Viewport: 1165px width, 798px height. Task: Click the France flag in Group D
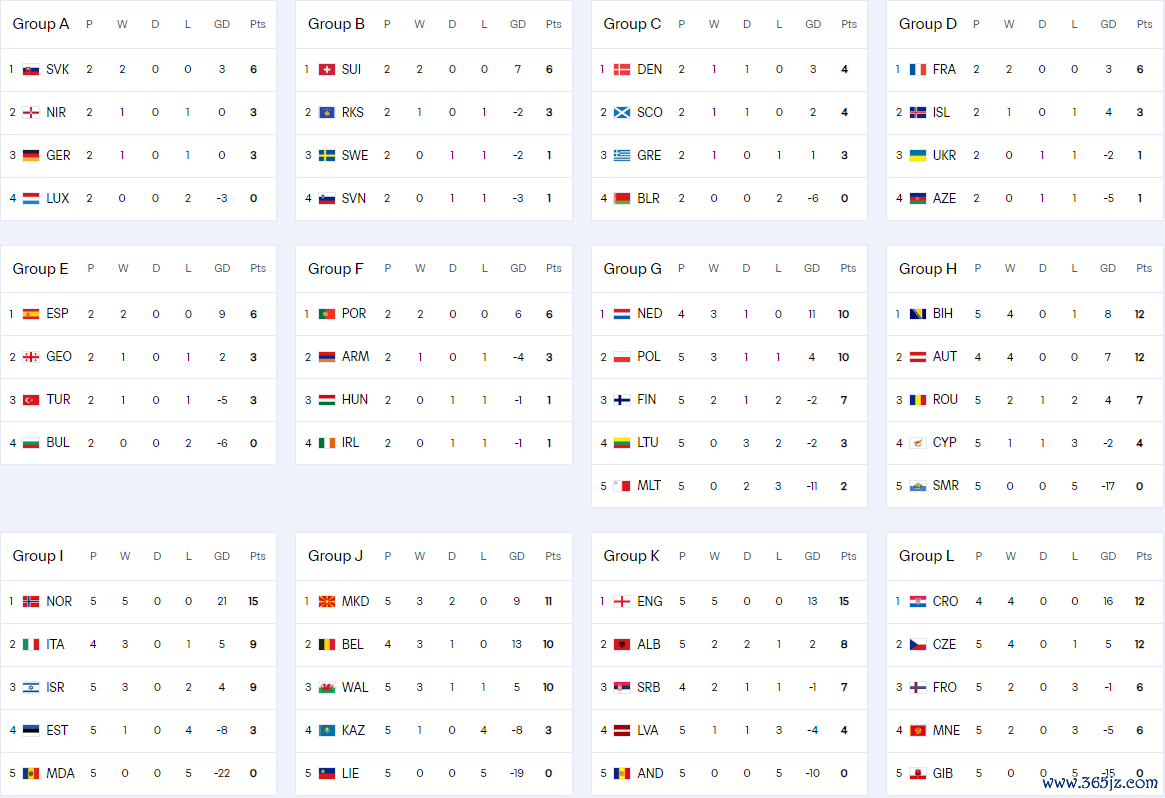pyautogui.click(x=917, y=70)
